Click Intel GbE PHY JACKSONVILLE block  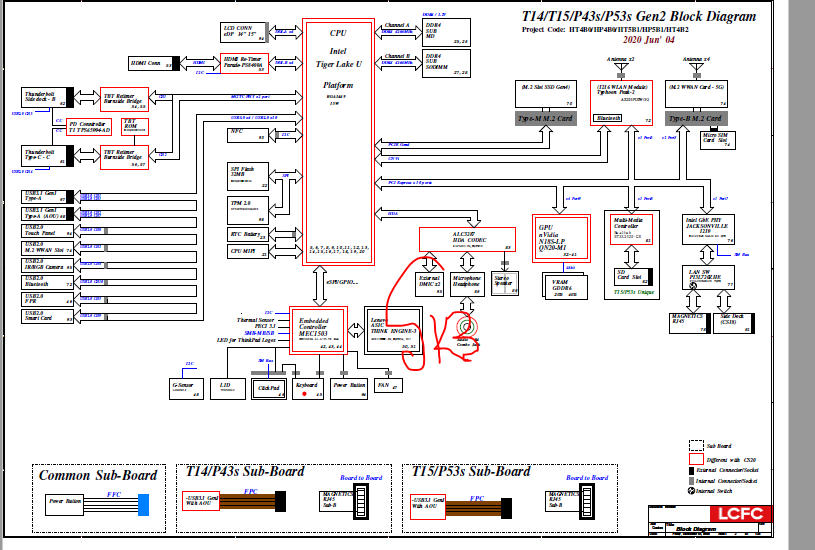708,229
